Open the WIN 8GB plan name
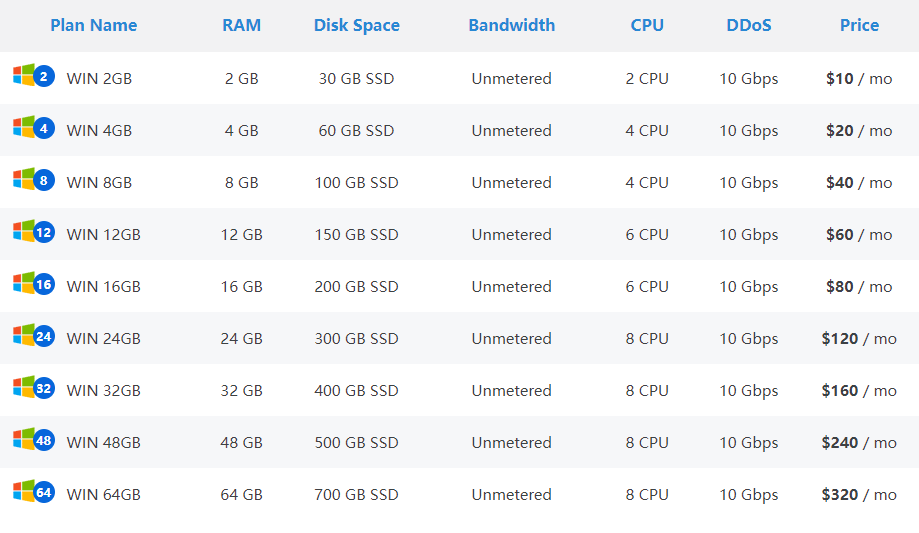919x533 pixels. pyautogui.click(x=99, y=183)
